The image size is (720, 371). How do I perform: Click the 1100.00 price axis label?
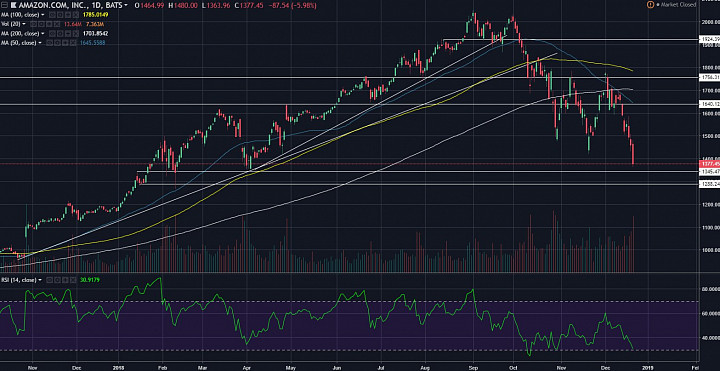(710, 227)
